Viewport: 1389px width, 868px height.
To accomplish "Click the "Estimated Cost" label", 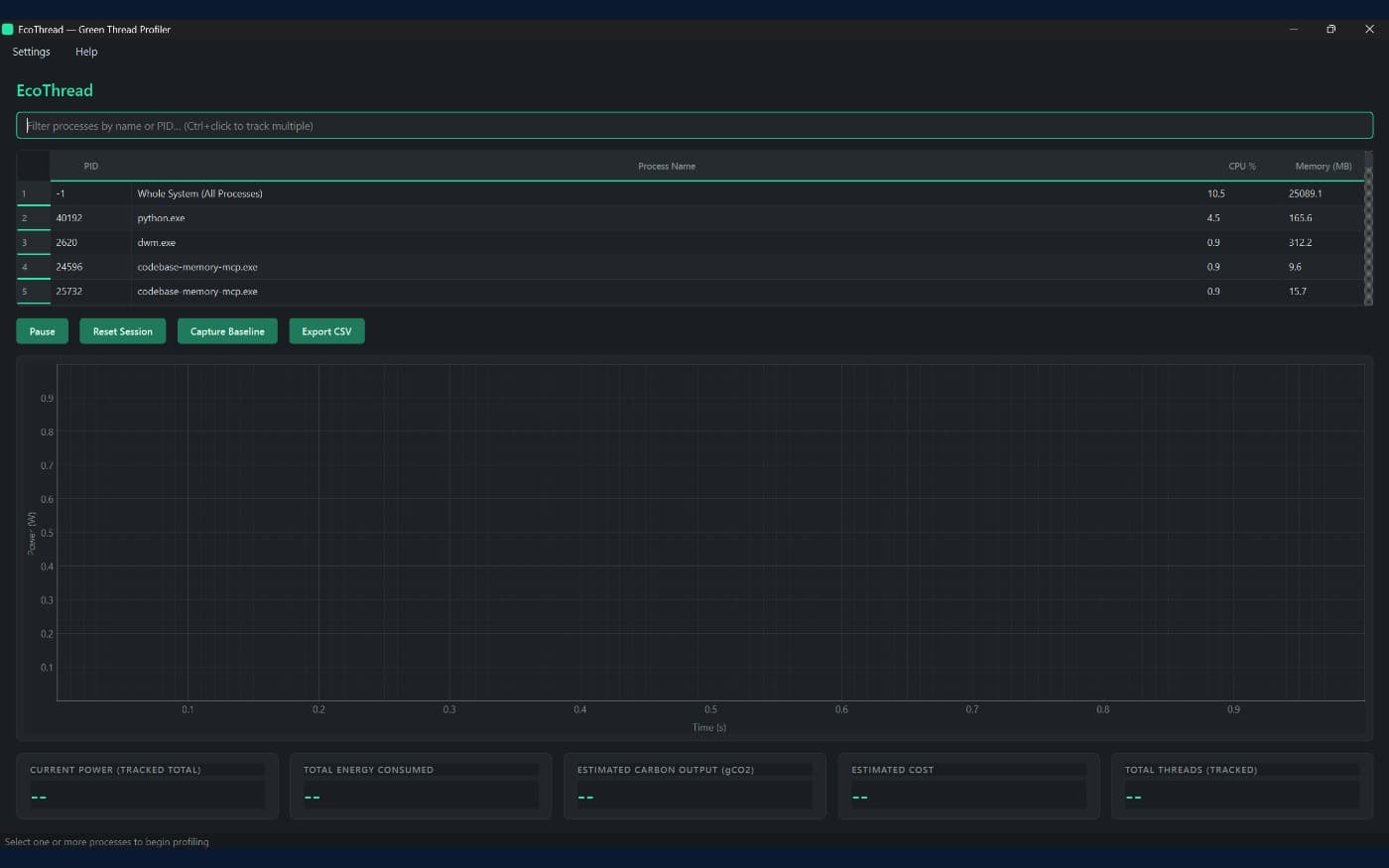I will click(892, 770).
